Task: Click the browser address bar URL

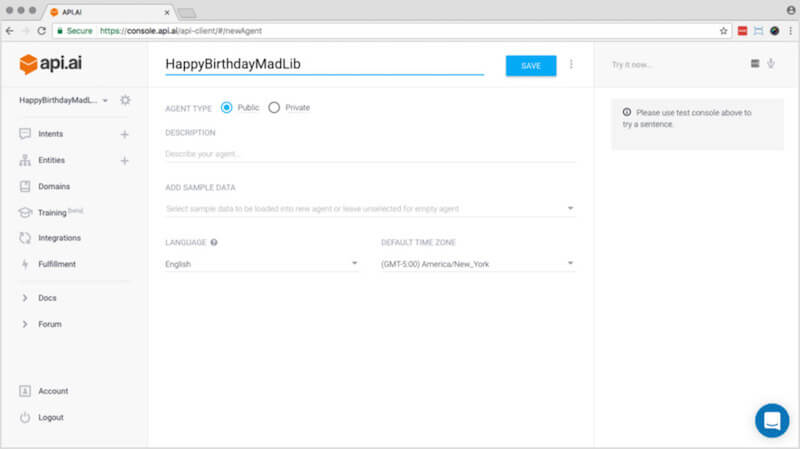Action: coord(181,31)
